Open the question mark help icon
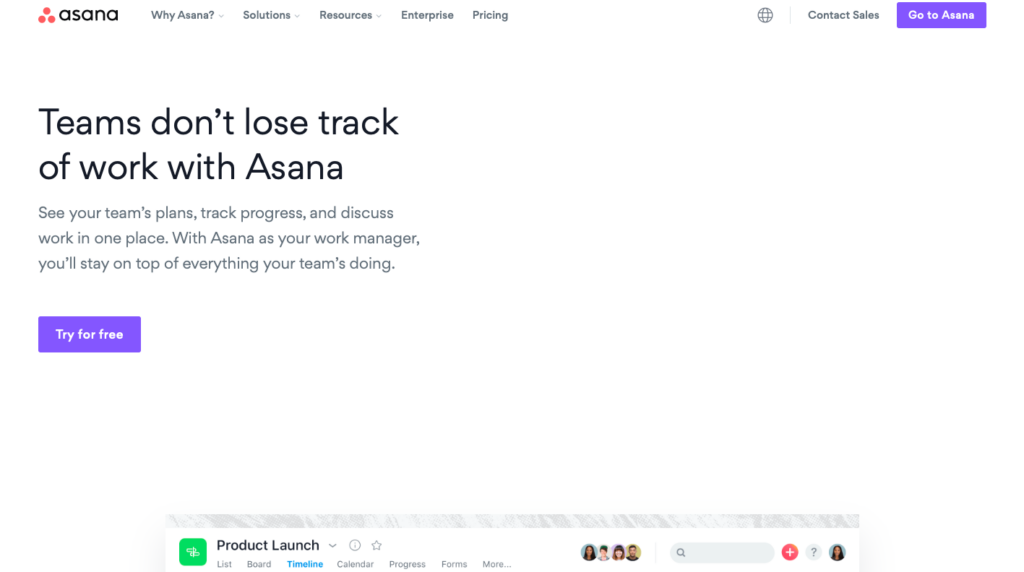Screen dimensions: 1024x572 tap(813, 552)
